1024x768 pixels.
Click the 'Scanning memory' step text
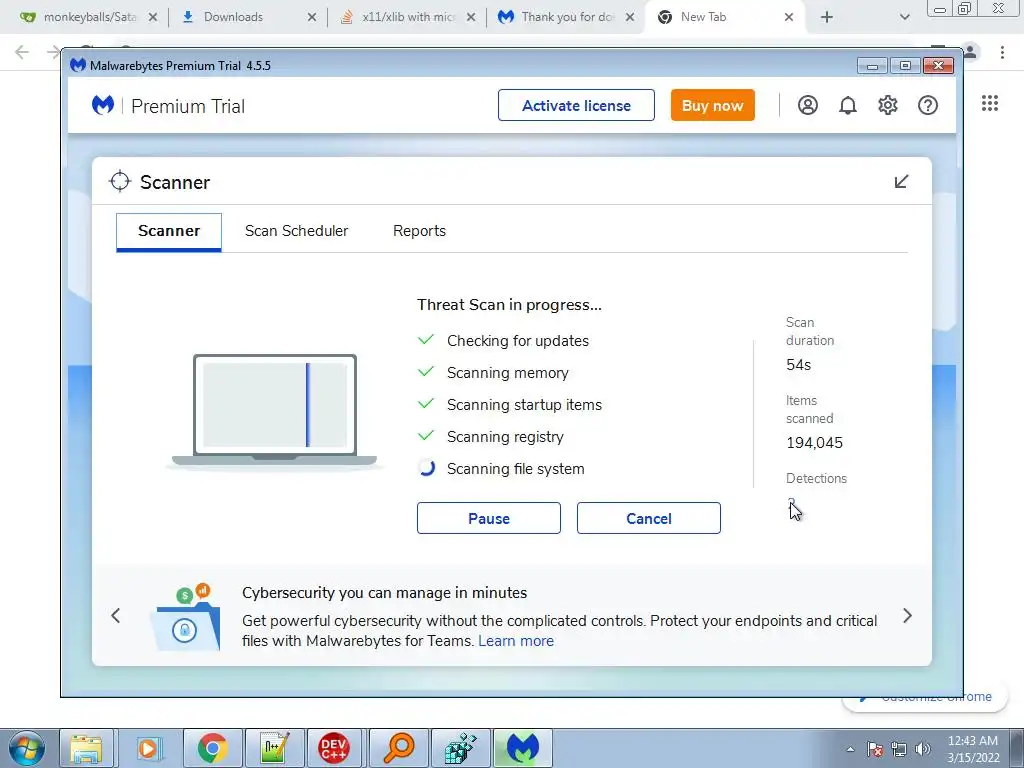507,373
